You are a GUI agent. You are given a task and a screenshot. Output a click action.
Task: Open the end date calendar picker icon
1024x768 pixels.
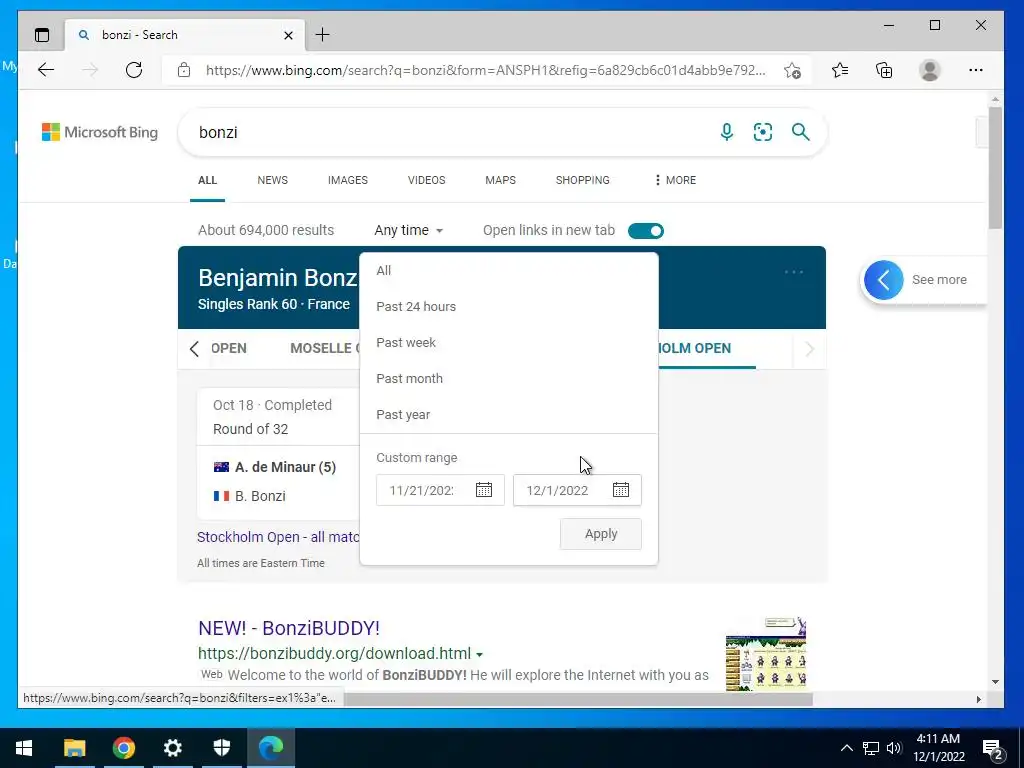point(621,490)
